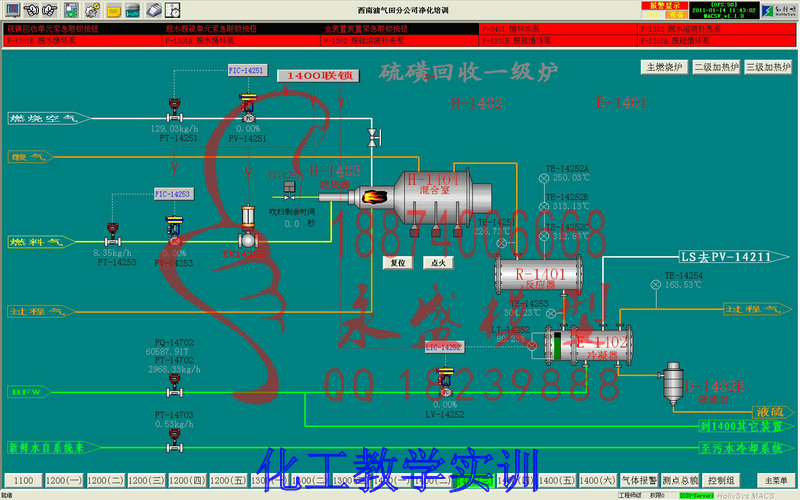Click the E-1402 condenser level bar
The image size is (800, 500).
pyautogui.click(x=558, y=345)
